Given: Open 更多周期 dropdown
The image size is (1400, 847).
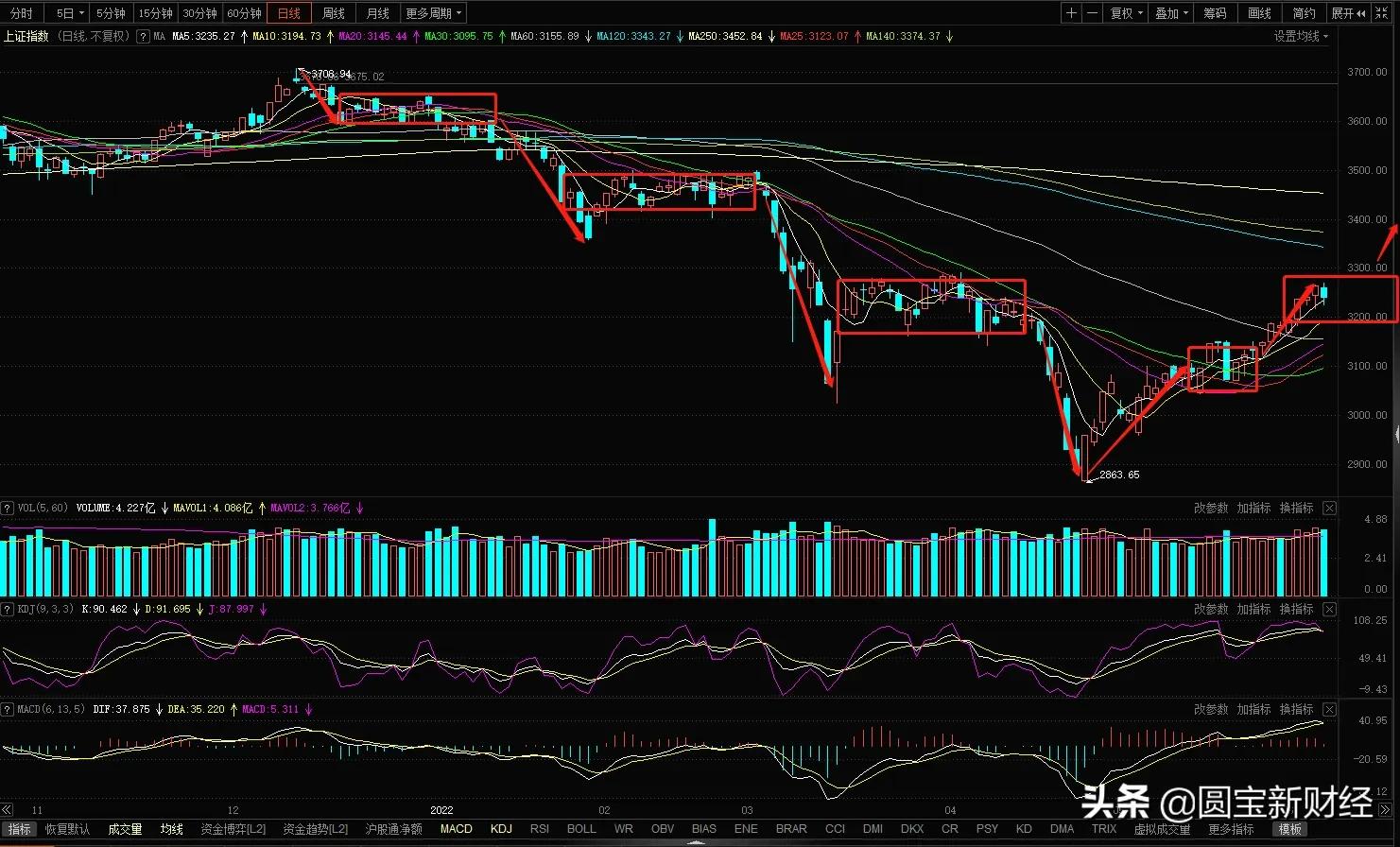Looking at the screenshot, I should (434, 13).
